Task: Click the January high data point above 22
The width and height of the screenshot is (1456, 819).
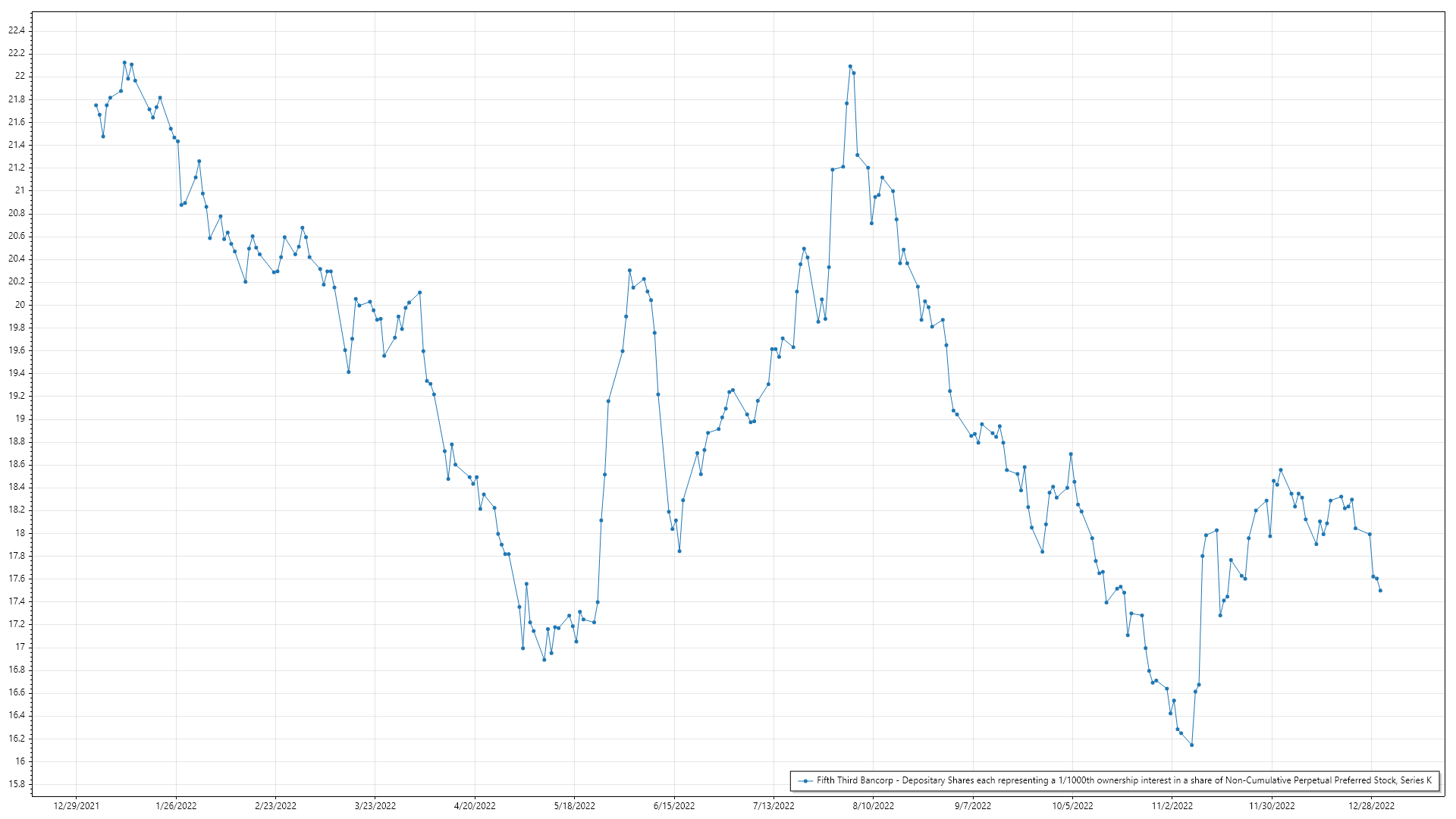Action: 124,62
